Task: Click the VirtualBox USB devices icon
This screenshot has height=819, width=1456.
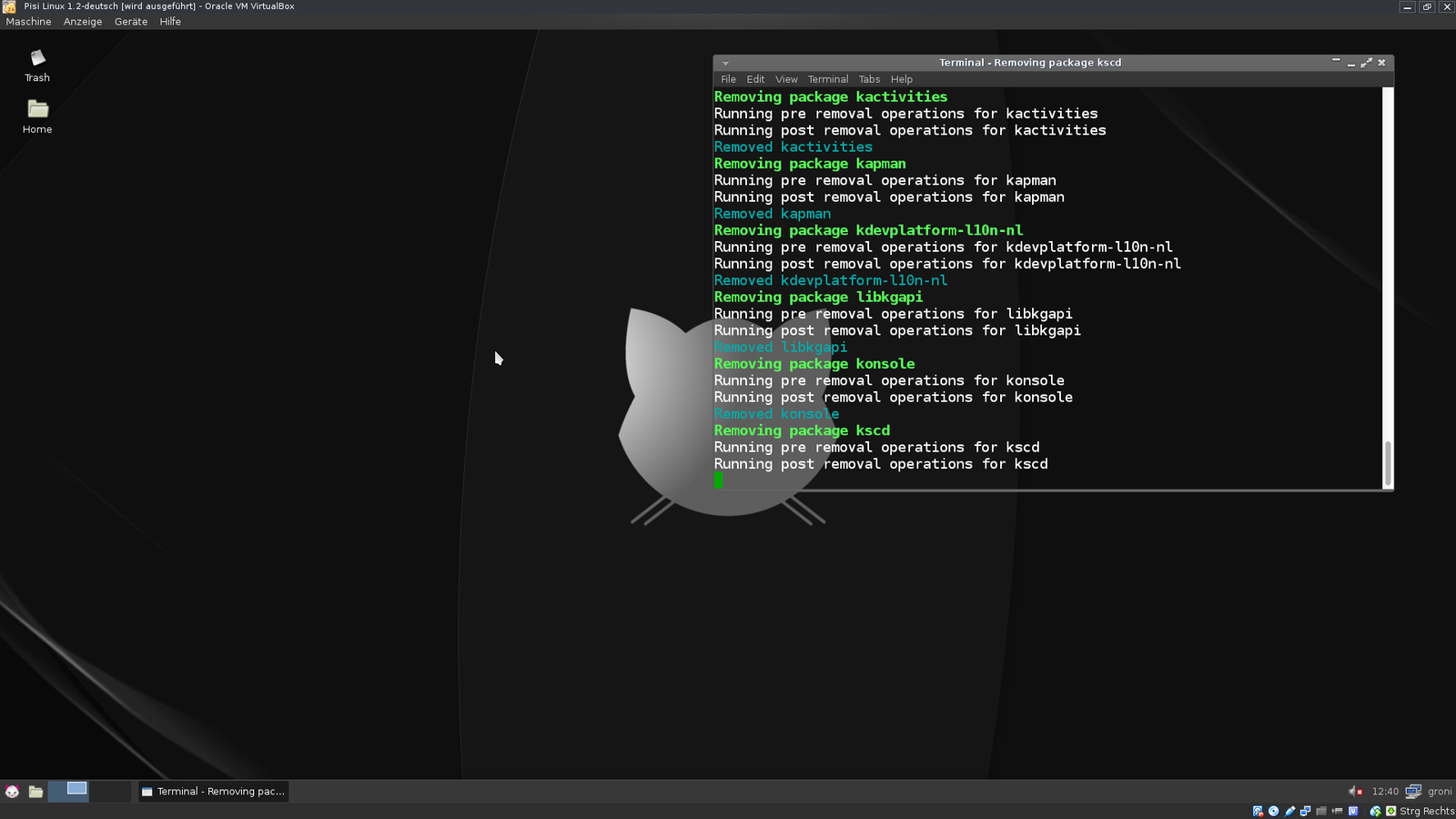Action: pos(1290,811)
